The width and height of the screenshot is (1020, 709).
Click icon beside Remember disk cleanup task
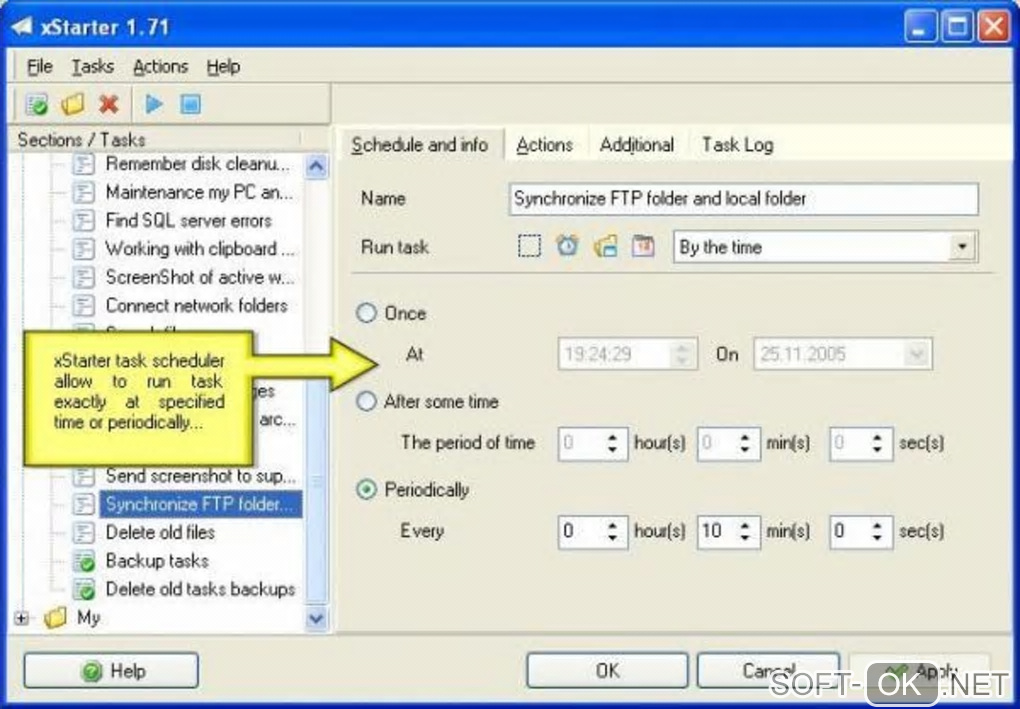click(83, 164)
